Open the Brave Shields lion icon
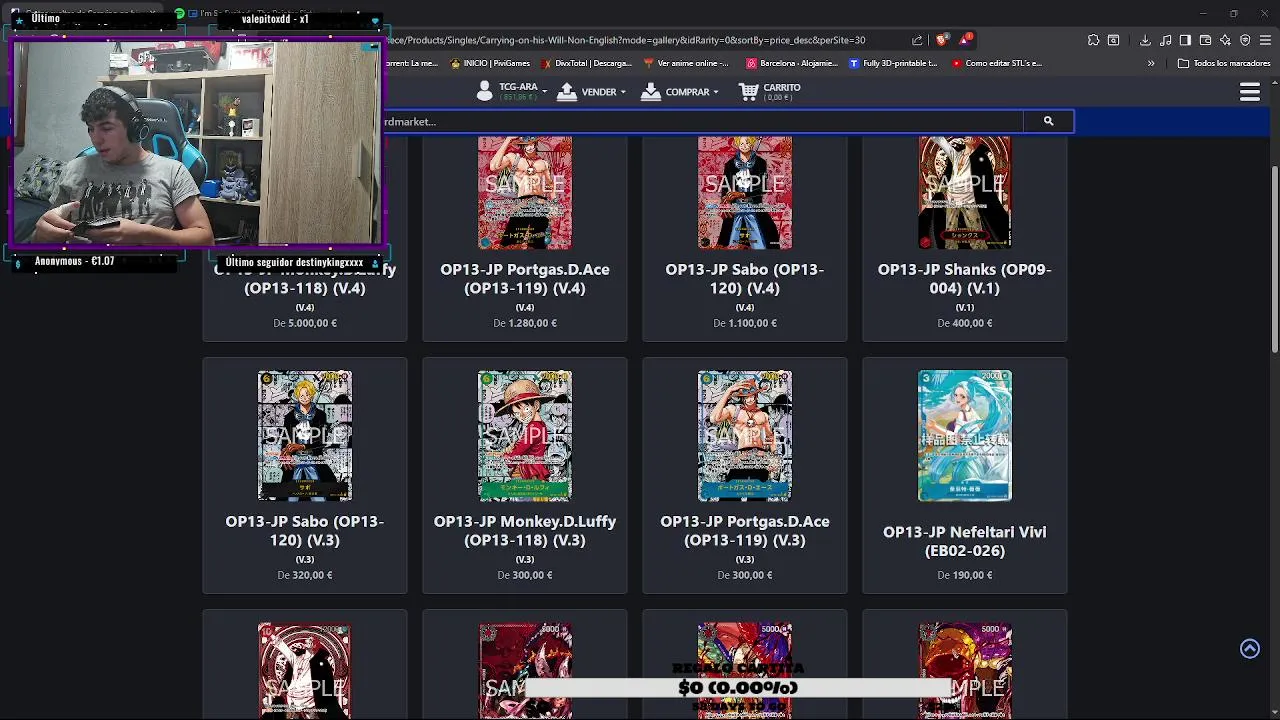Image resolution: width=1280 pixels, height=720 pixels. [942, 40]
